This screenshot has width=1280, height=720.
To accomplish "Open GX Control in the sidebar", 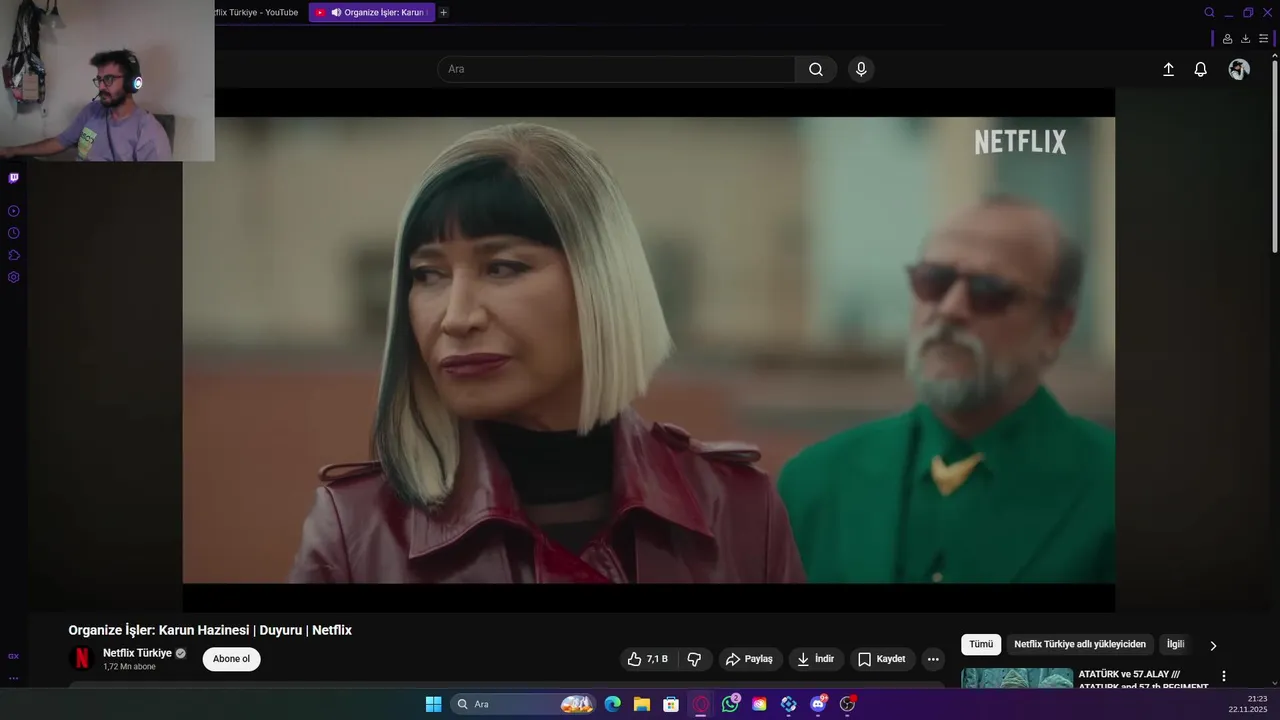I will click(x=13, y=656).
